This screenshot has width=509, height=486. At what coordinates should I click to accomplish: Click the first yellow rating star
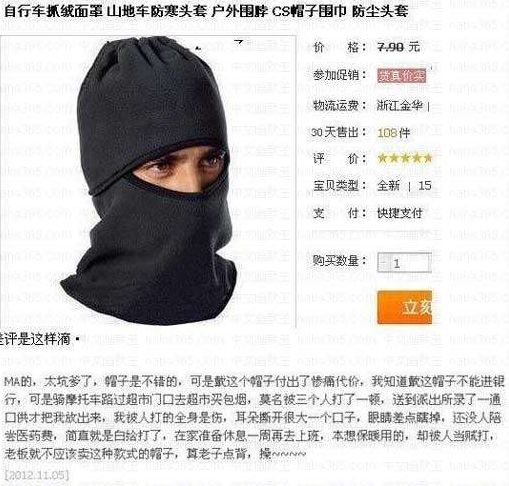383,158
